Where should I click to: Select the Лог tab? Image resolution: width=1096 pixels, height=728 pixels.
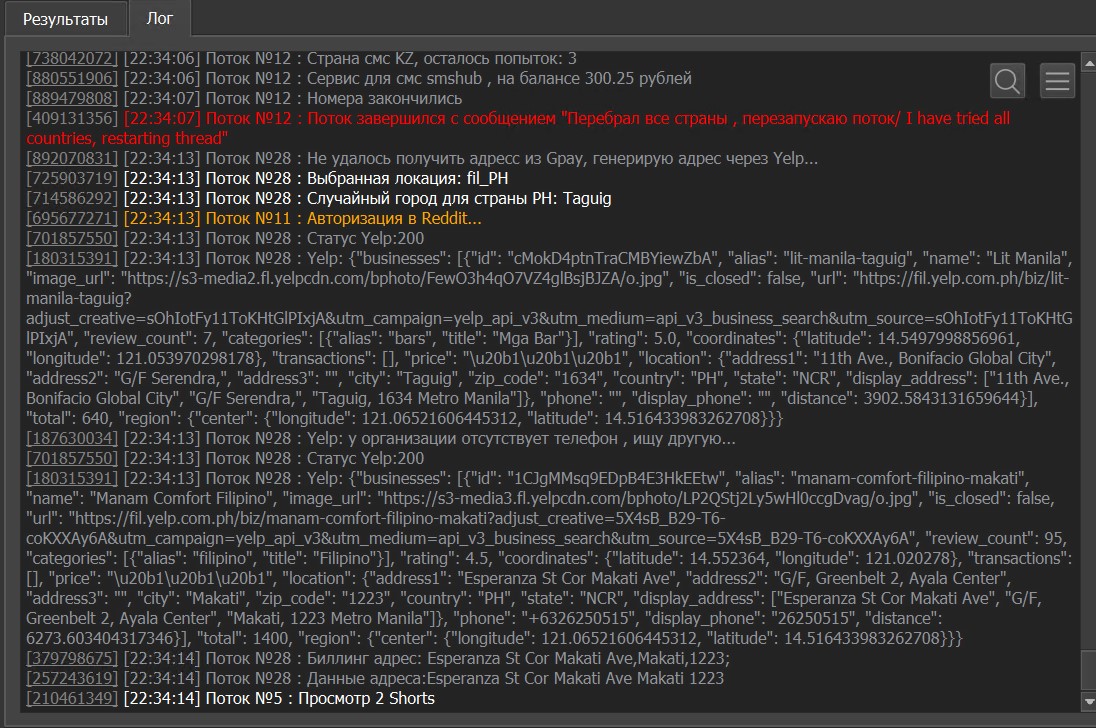tap(159, 18)
